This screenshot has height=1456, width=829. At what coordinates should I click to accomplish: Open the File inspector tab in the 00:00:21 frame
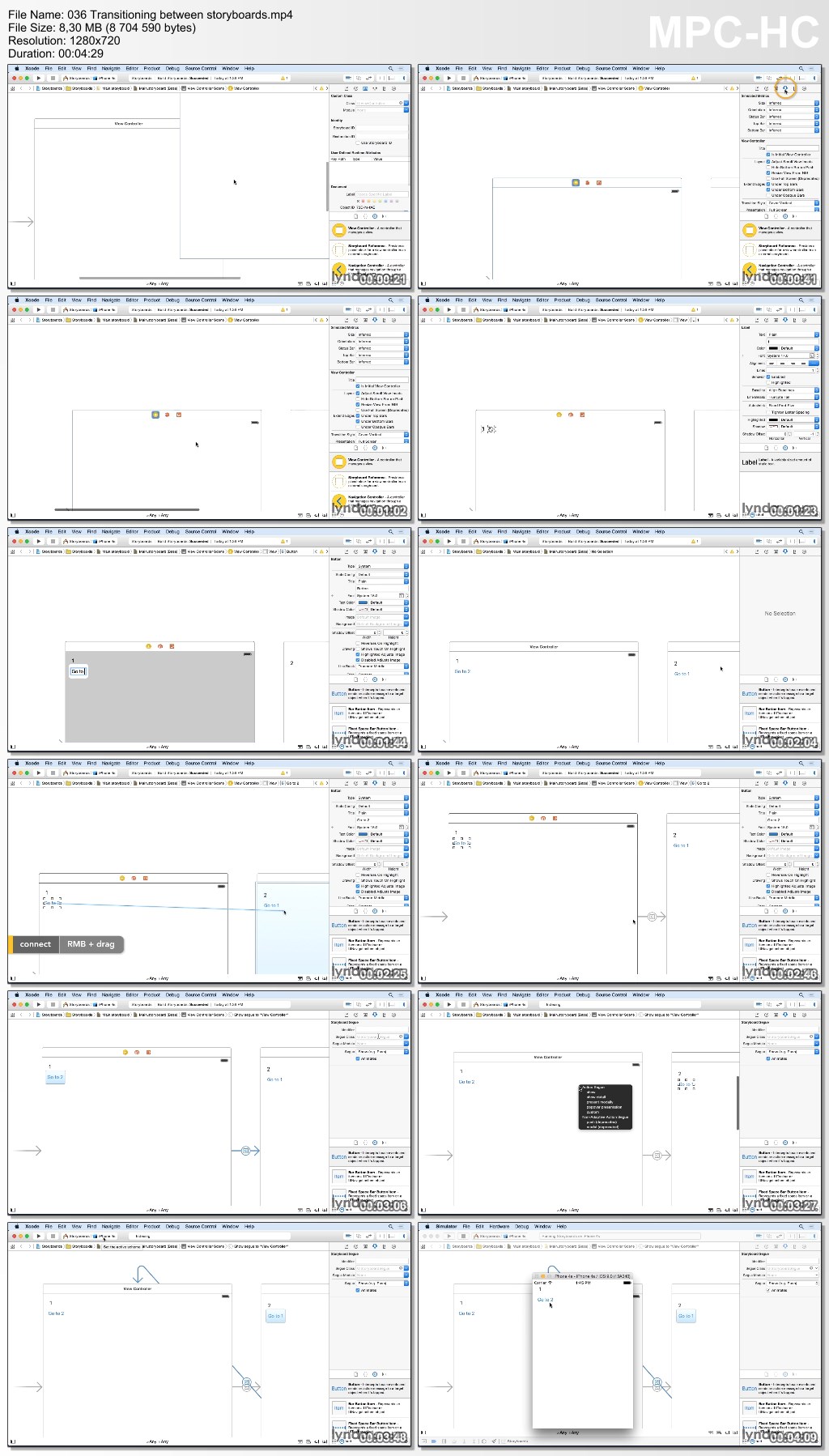(x=346, y=88)
